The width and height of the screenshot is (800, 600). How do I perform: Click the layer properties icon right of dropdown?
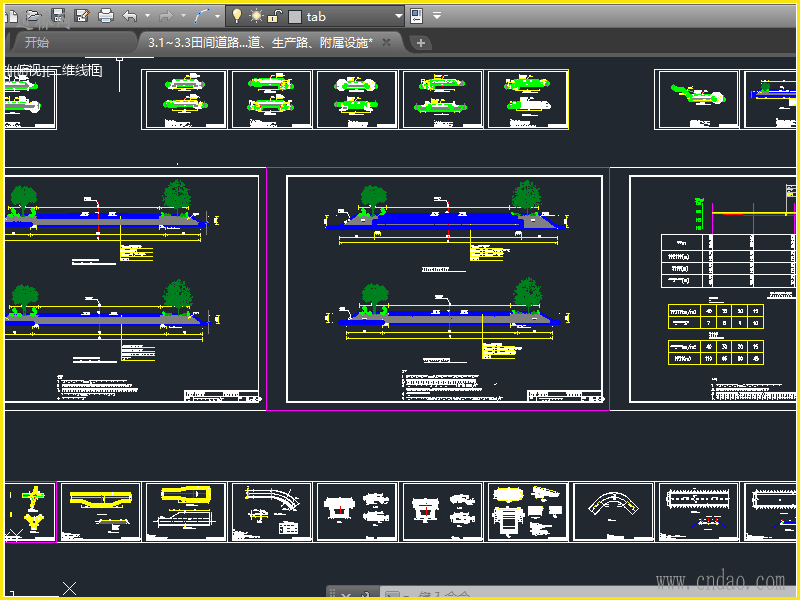click(x=417, y=16)
